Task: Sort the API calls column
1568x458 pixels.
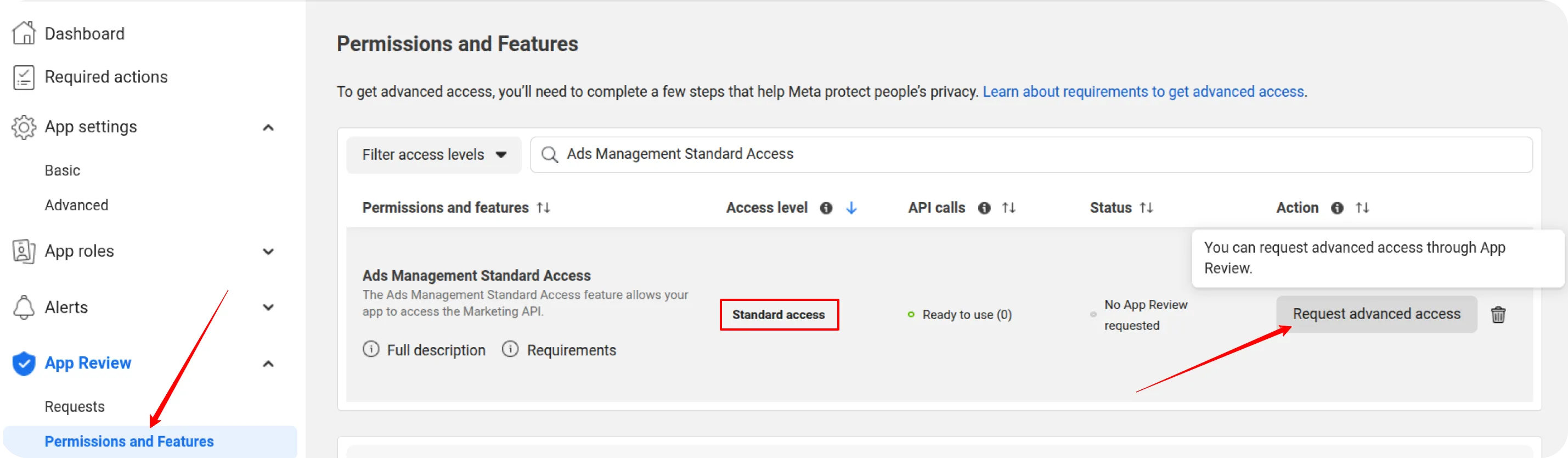Action: pos(1008,208)
